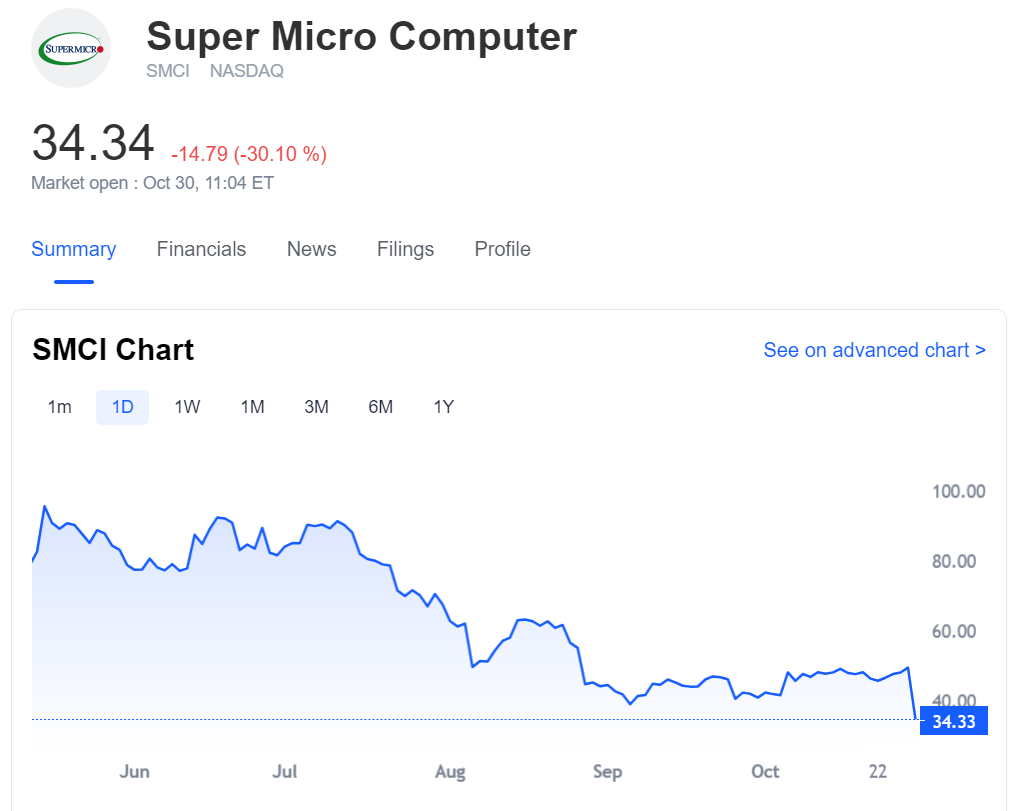Click the Aug label on the time axis
The width and height of the screenshot is (1022, 811).
[x=450, y=772]
